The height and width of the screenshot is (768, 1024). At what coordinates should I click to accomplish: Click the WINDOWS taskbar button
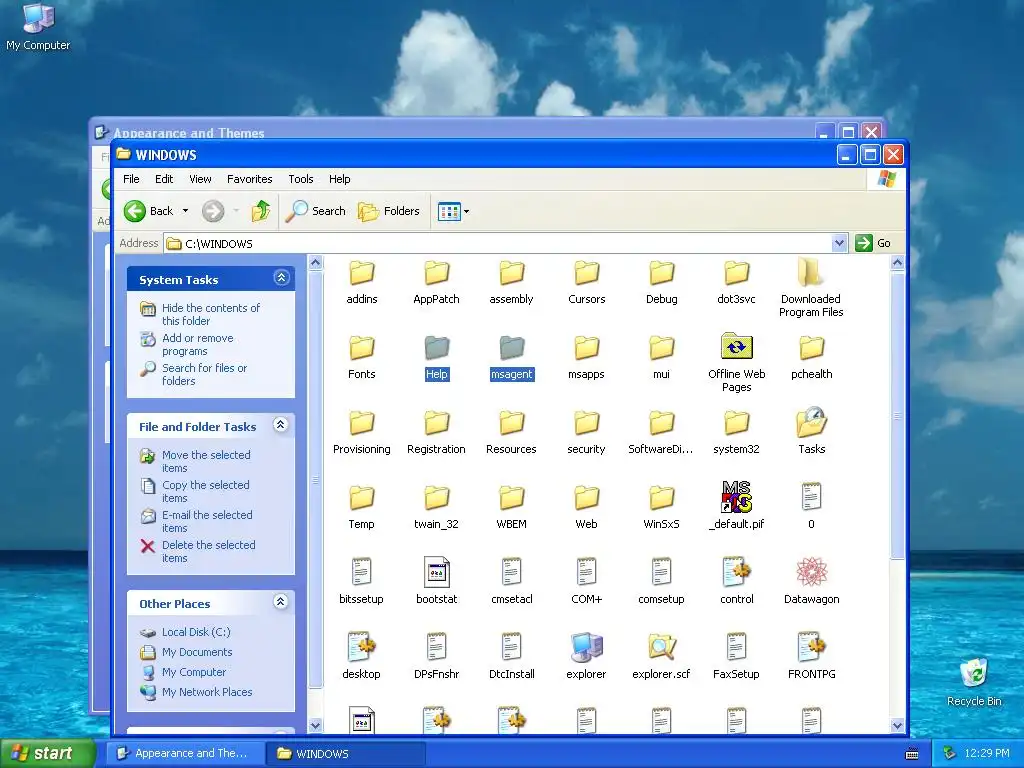click(x=345, y=753)
